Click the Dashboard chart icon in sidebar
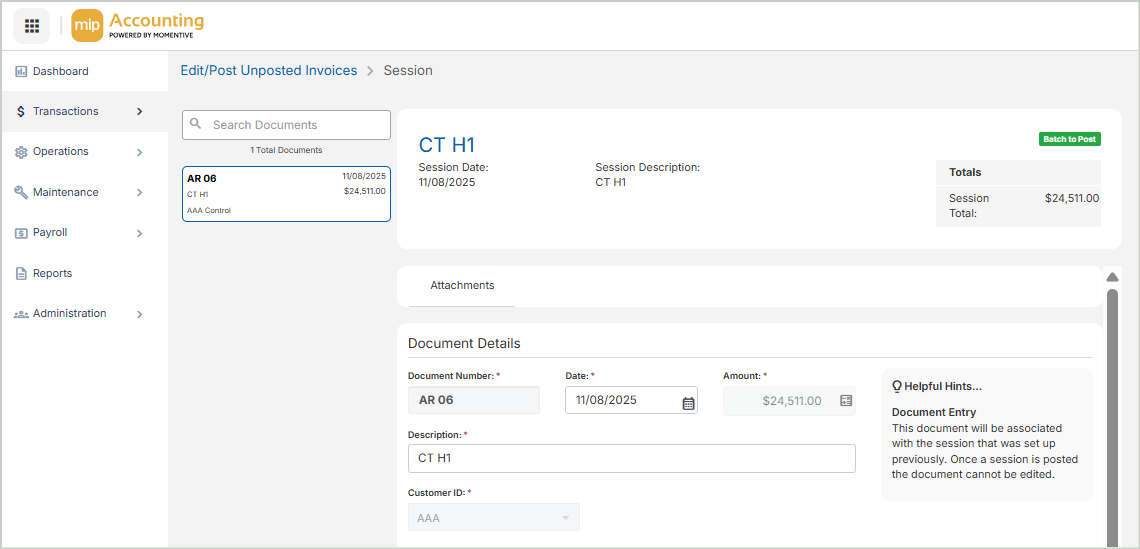Viewport: 1140px width, 549px height. coord(21,72)
